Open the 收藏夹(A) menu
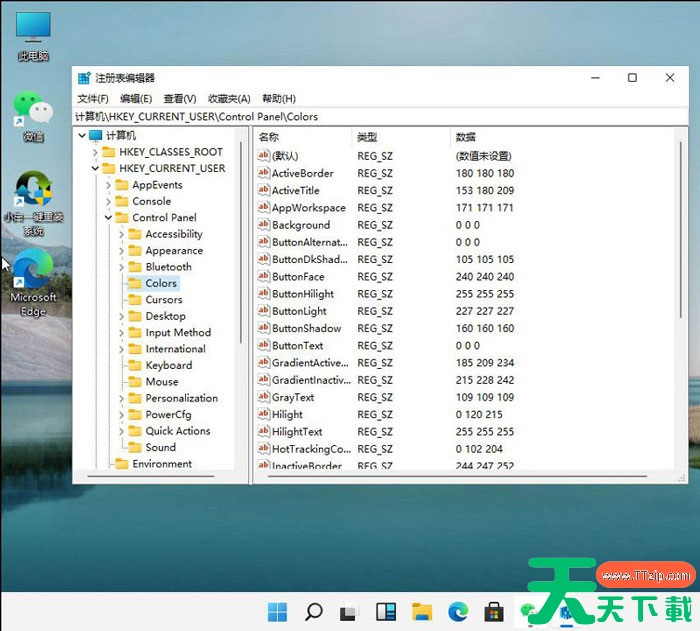Image resolution: width=700 pixels, height=631 pixels. click(229, 99)
